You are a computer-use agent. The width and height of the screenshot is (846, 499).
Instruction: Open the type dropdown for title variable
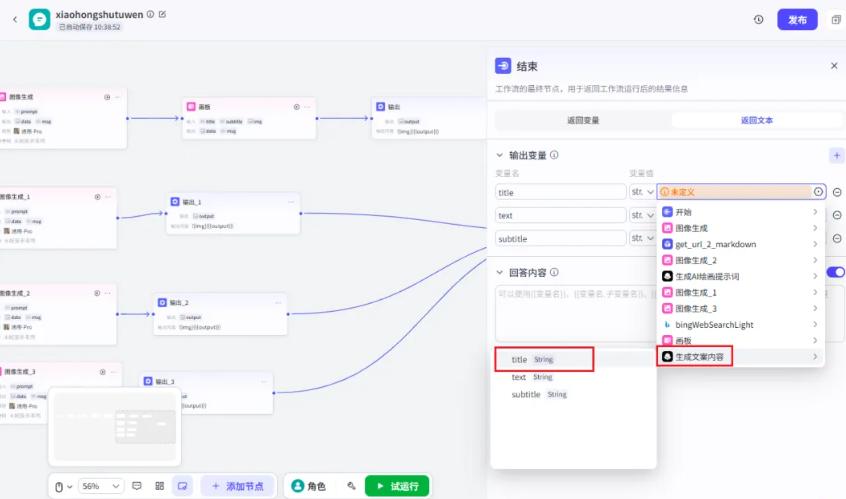(642, 192)
